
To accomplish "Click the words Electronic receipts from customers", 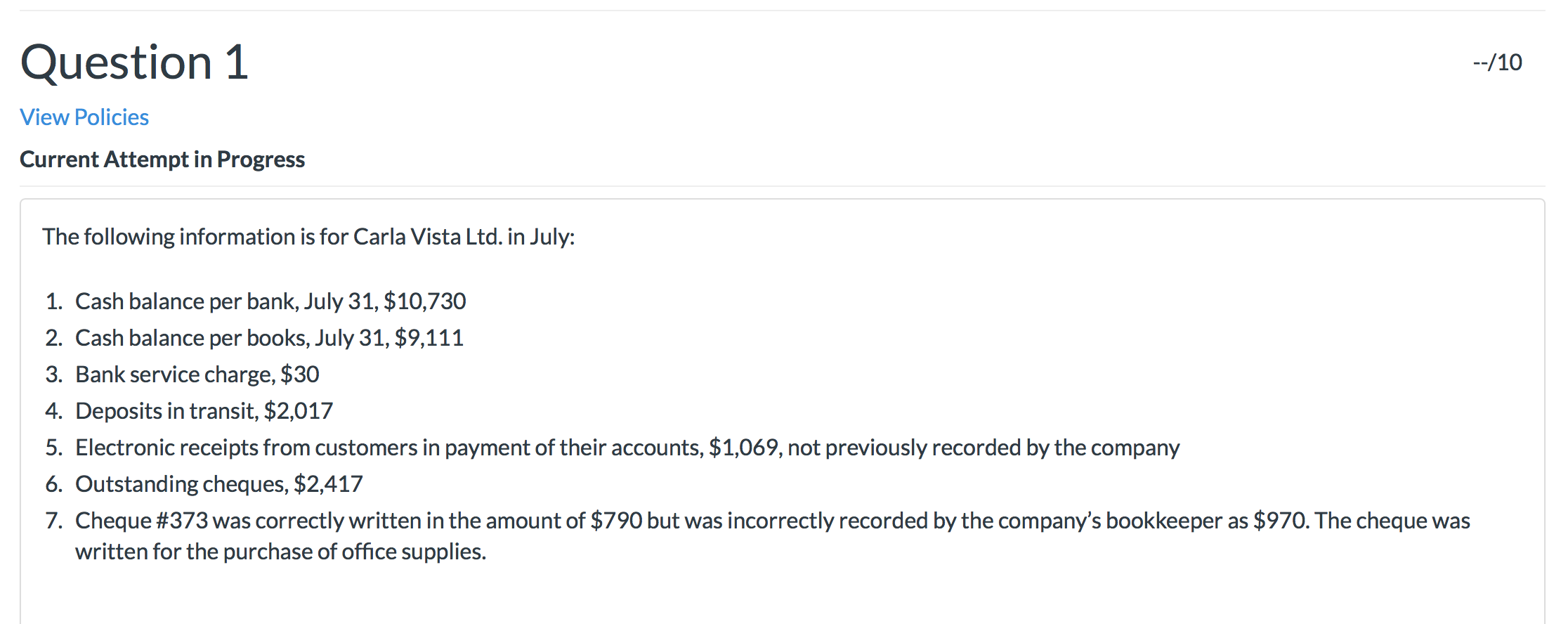I will tap(247, 448).
